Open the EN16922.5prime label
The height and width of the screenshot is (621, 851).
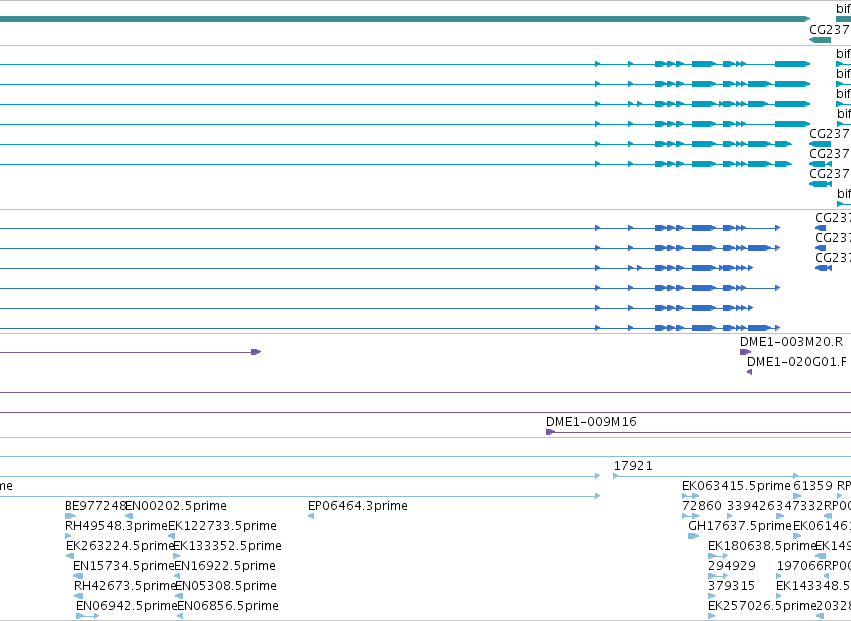[x=225, y=566]
